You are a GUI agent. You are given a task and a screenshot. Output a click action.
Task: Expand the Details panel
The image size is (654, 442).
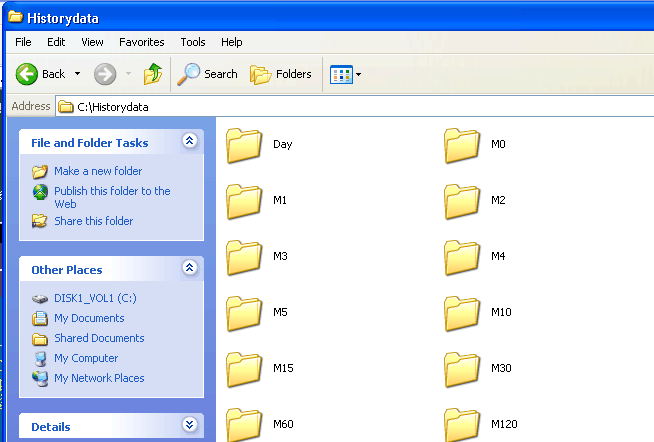tap(189, 424)
